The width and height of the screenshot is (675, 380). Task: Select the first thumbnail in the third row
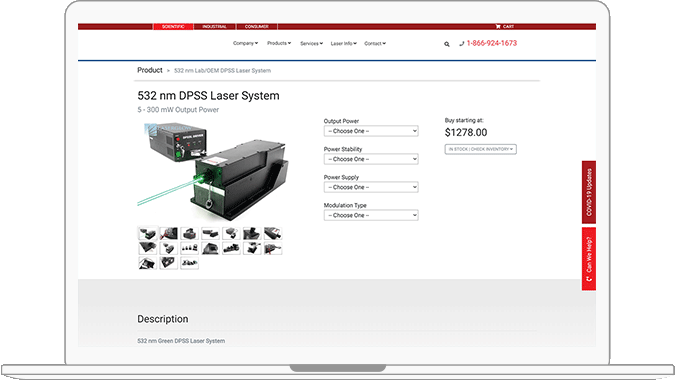point(147,263)
